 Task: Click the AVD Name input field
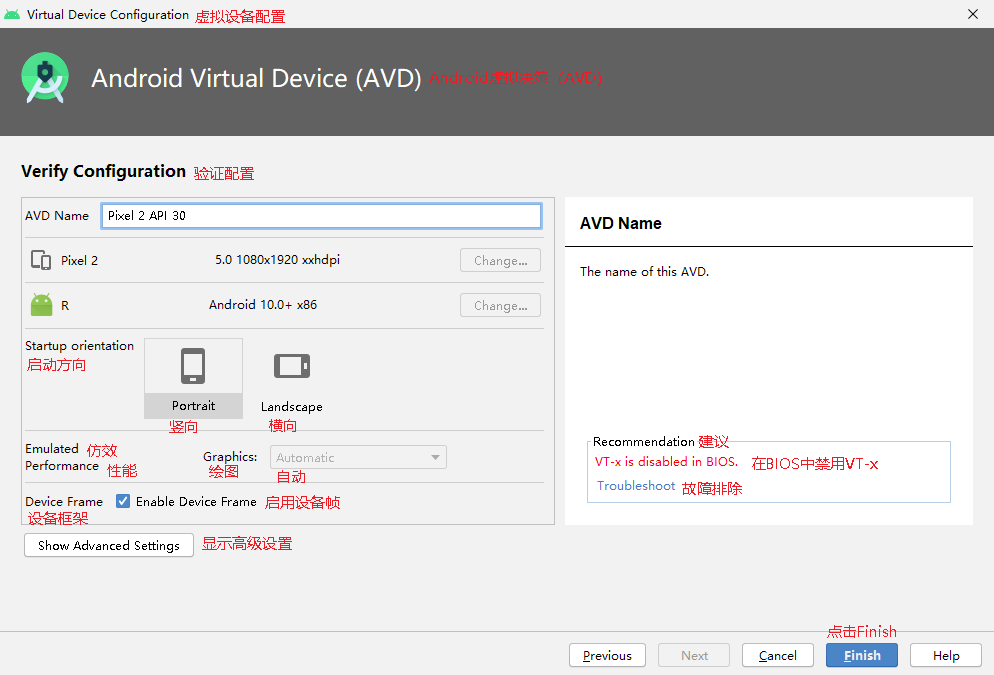coord(321,215)
